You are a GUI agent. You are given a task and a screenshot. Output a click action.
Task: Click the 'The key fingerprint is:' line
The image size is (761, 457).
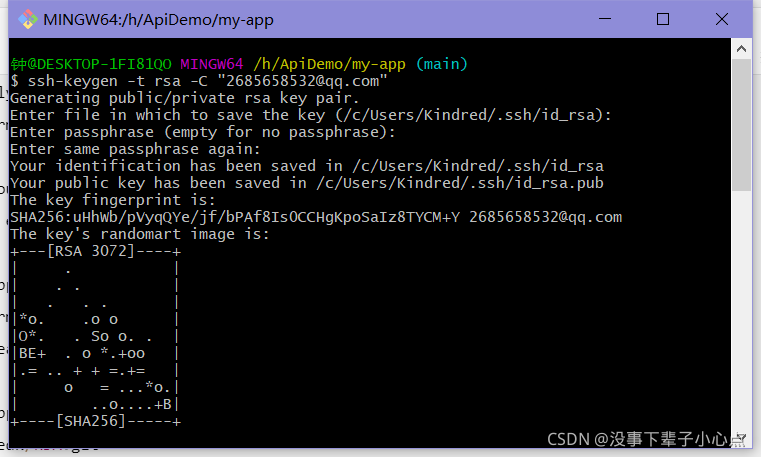tap(113, 200)
